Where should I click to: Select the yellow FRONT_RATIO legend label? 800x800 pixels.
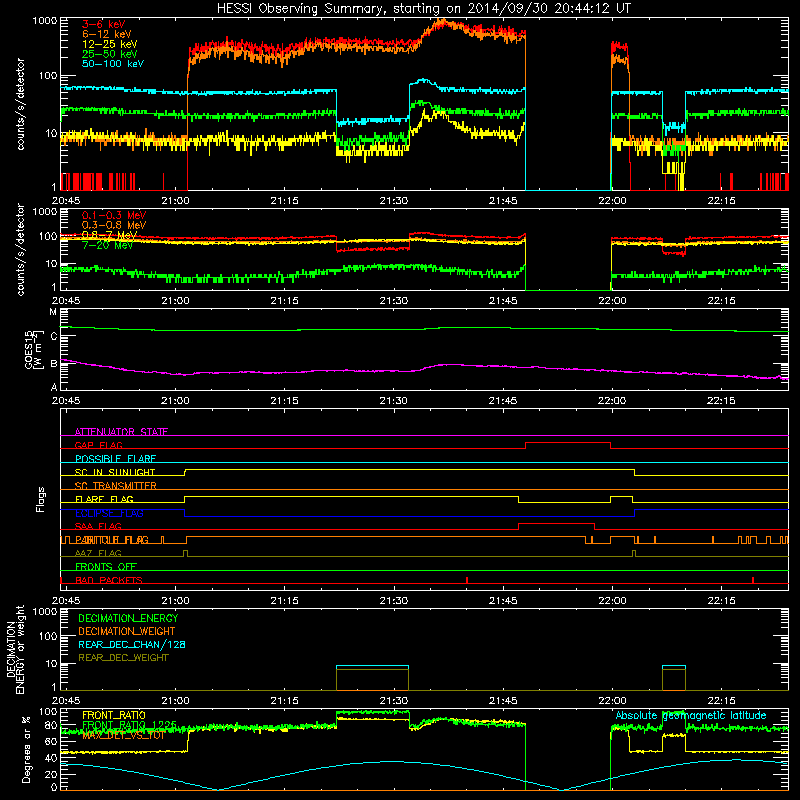tap(114, 715)
